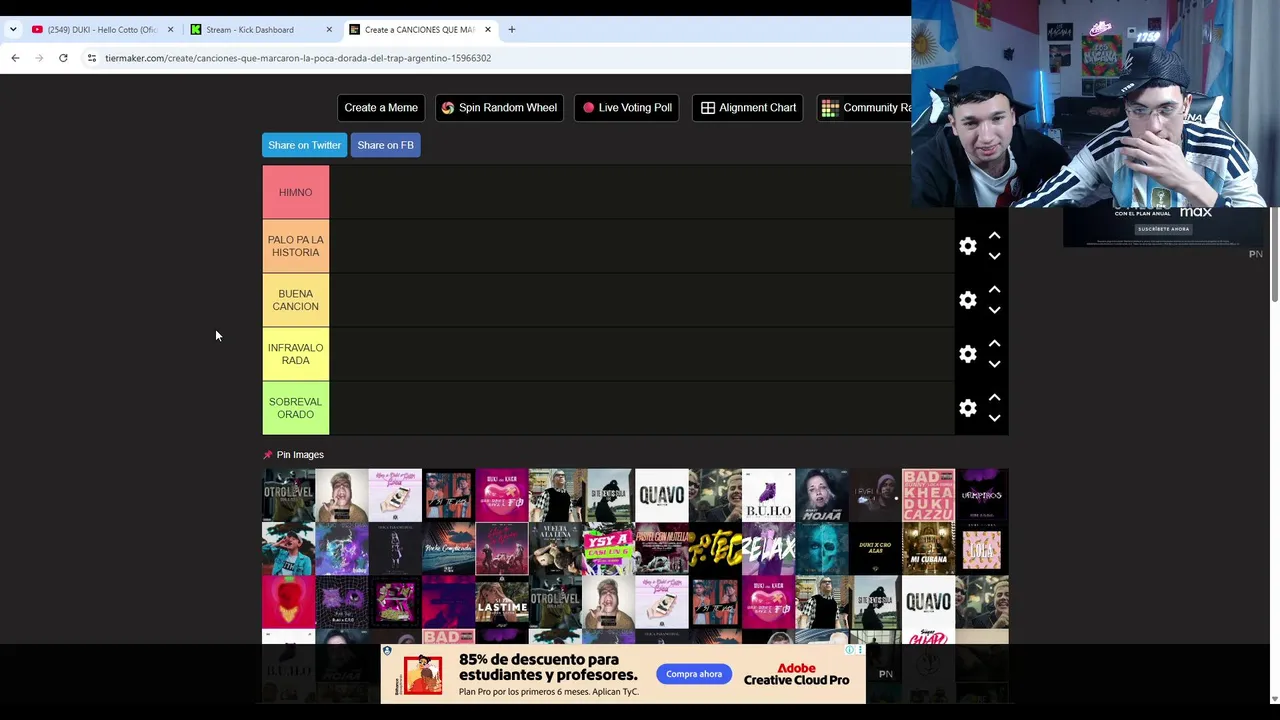This screenshot has width=1280, height=720.
Task: Select the green SOBREVALORADO tier label
Action: [295, 408]
